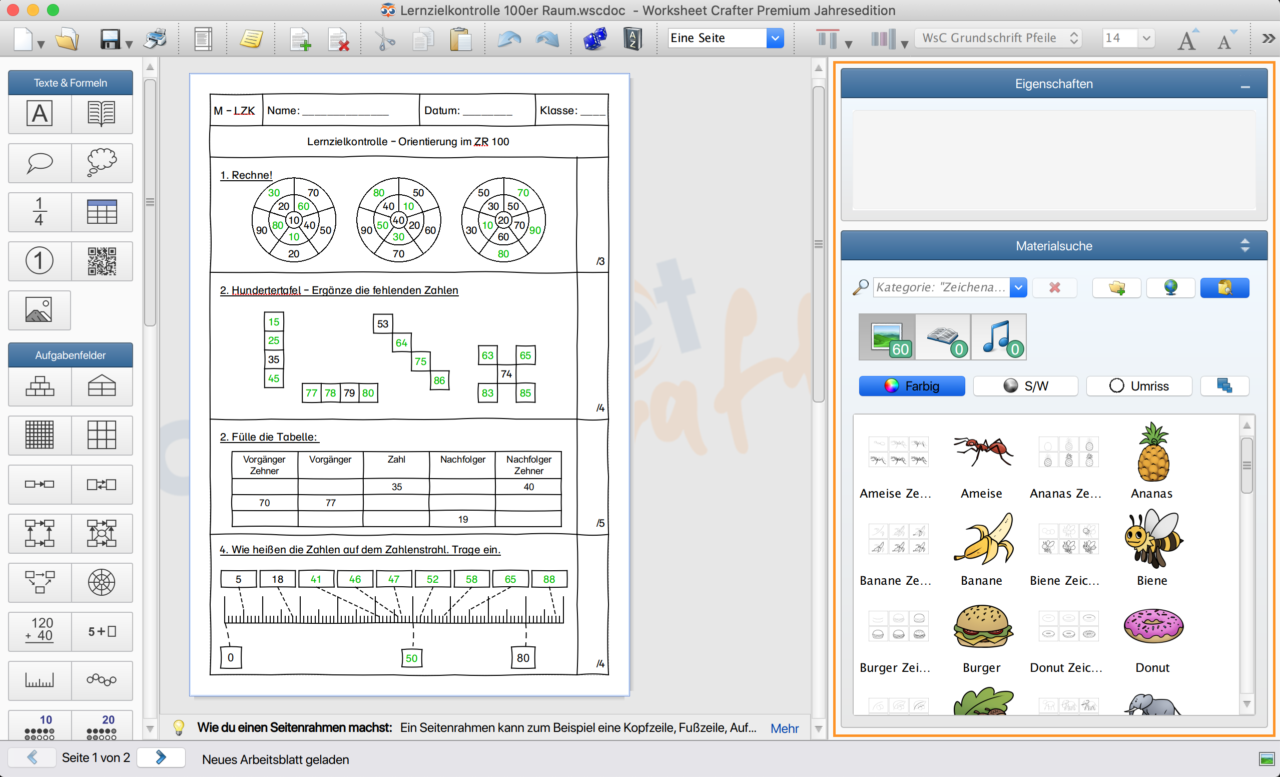This screenshot has height=777, width=1280.
Task: Click the blue dice icon in toolbar
Action: tap(594, 39)
